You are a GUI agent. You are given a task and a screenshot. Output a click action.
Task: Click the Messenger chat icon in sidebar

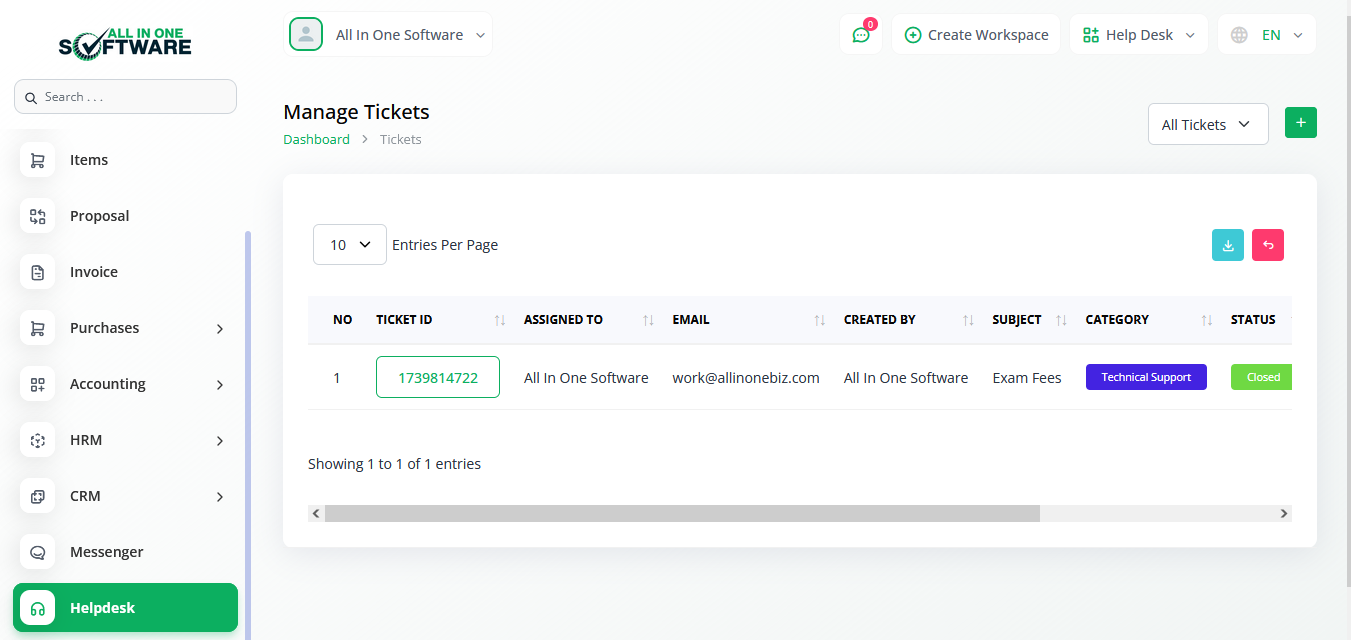(x=38, y=552)
